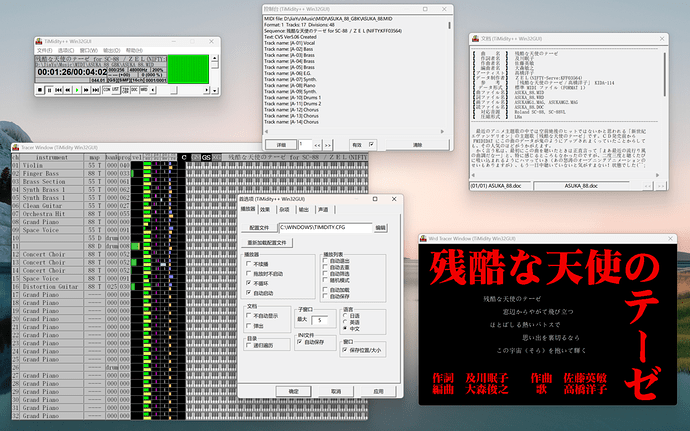
Task: Click console window's right scroll arrow
Action: 442,131
